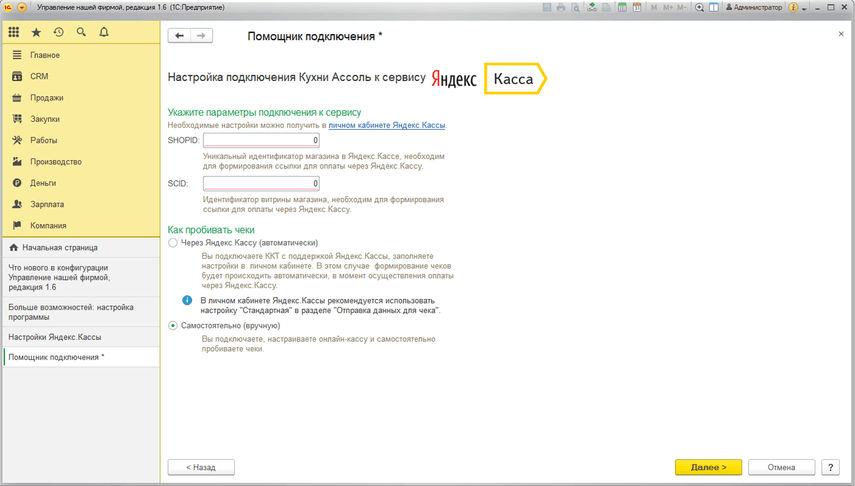Screen dimensions: 855x486
Task: Open Favorites star icon
Action: pos(37,32)
